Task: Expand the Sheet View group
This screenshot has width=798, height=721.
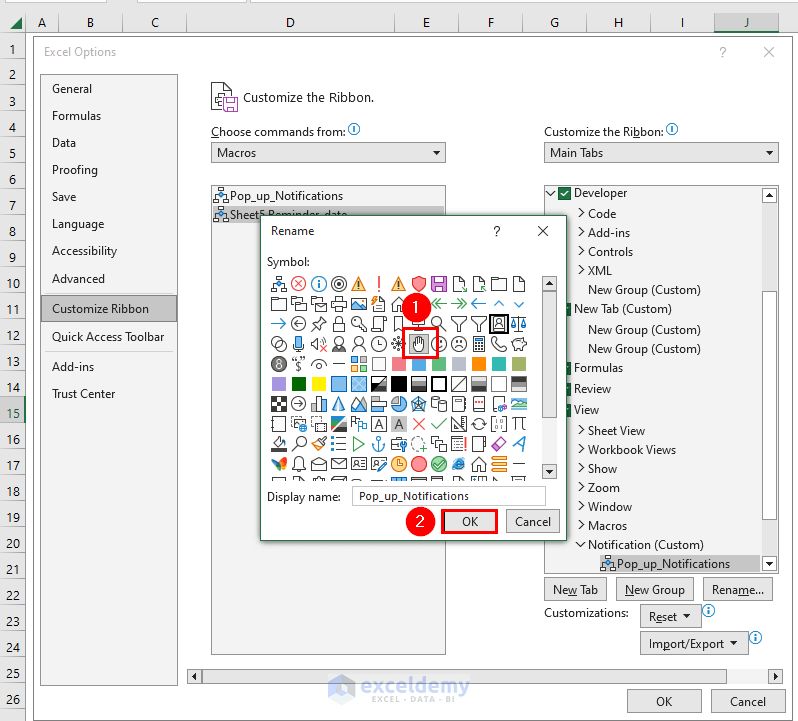Action: tap(581, 430)
